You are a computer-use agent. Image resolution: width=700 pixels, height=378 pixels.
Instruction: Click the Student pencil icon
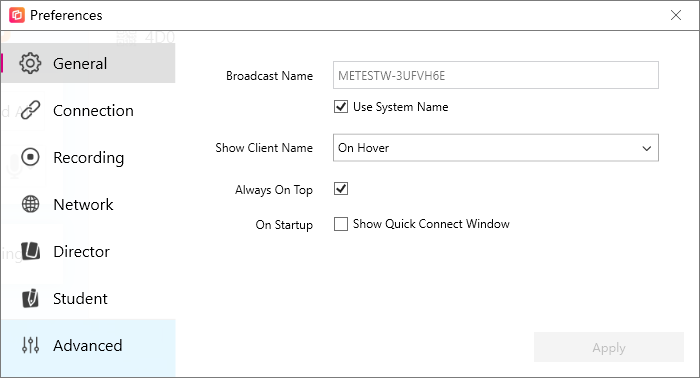tap(30, 298)
